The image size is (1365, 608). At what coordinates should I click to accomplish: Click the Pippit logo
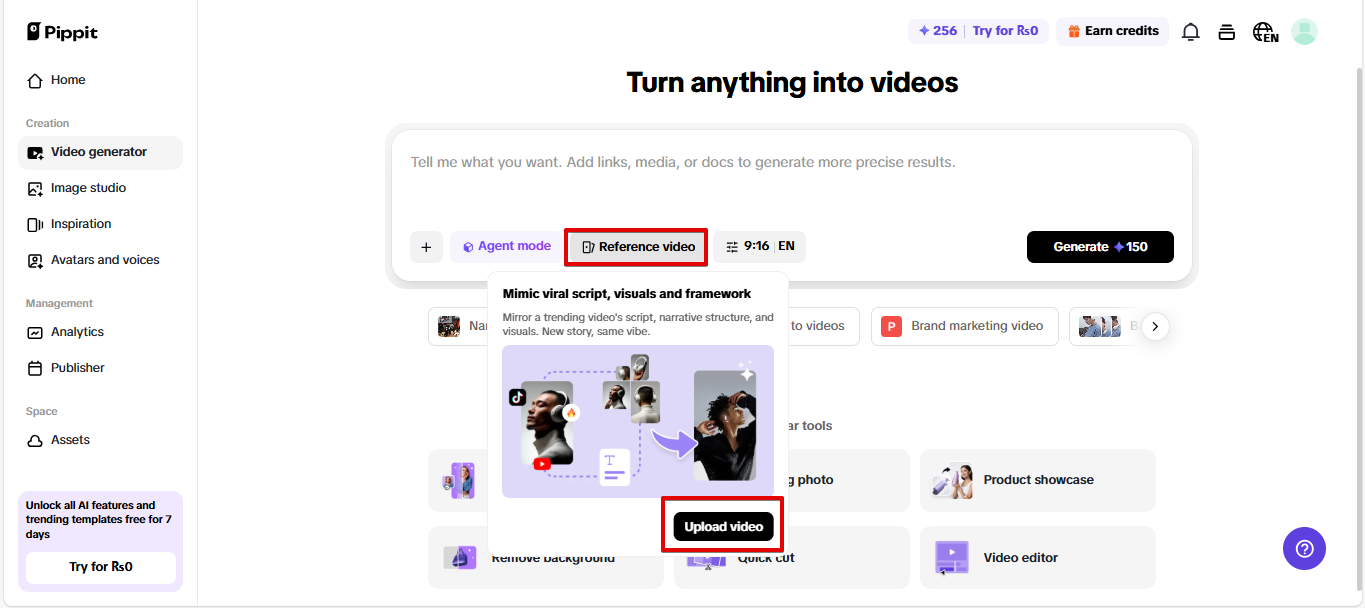click(62, 32)
